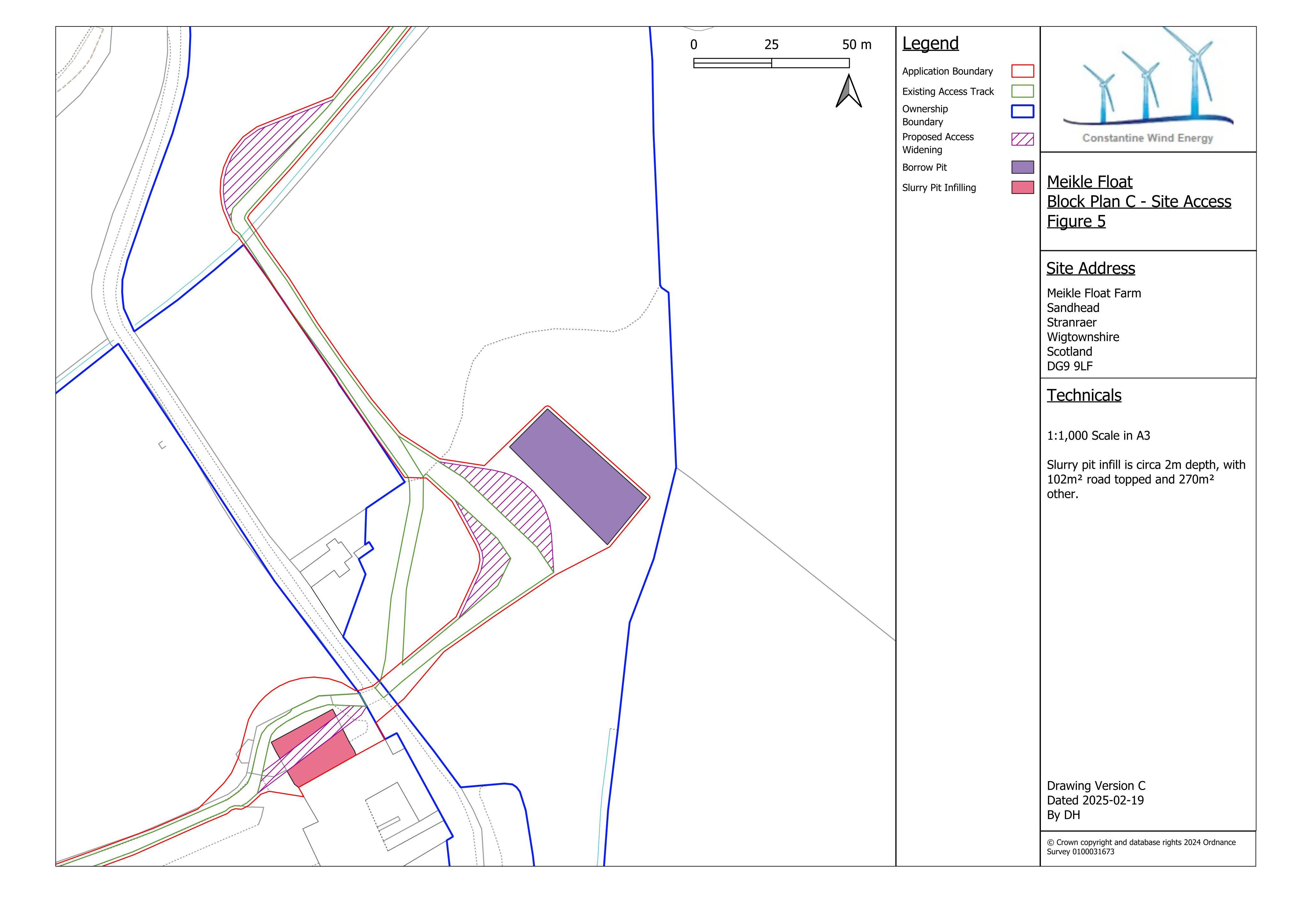Click the 'Figure 5' text
The width and height of the screenshot is (1307, 924).
pos(1076,221)
